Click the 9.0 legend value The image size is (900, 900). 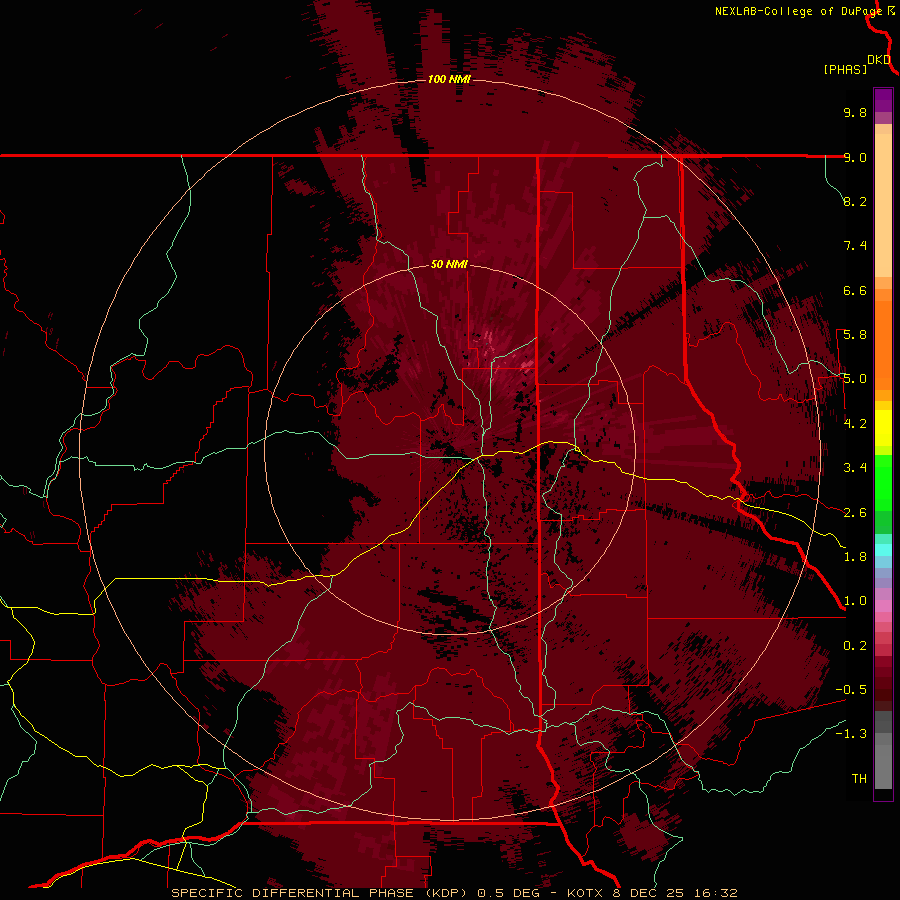point(855,157)
